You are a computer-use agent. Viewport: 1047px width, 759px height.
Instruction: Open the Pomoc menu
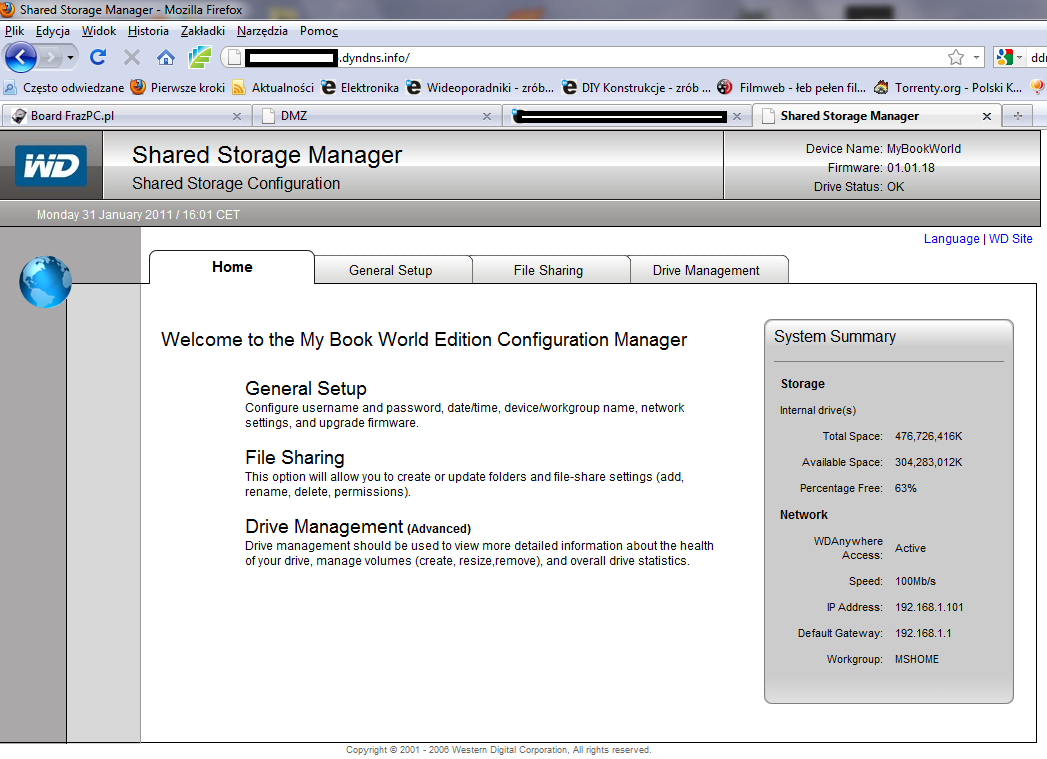pyautogui.click(x=319, y=31)
